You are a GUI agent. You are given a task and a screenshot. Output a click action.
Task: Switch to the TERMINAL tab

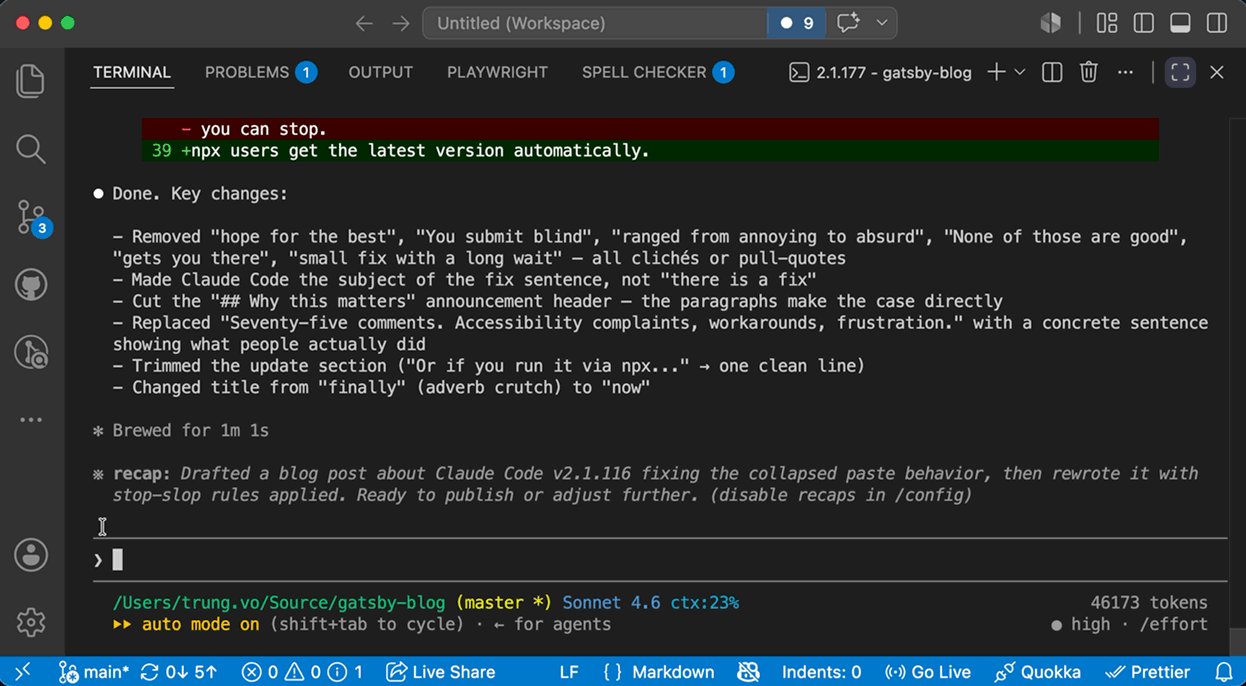[132, 72]
